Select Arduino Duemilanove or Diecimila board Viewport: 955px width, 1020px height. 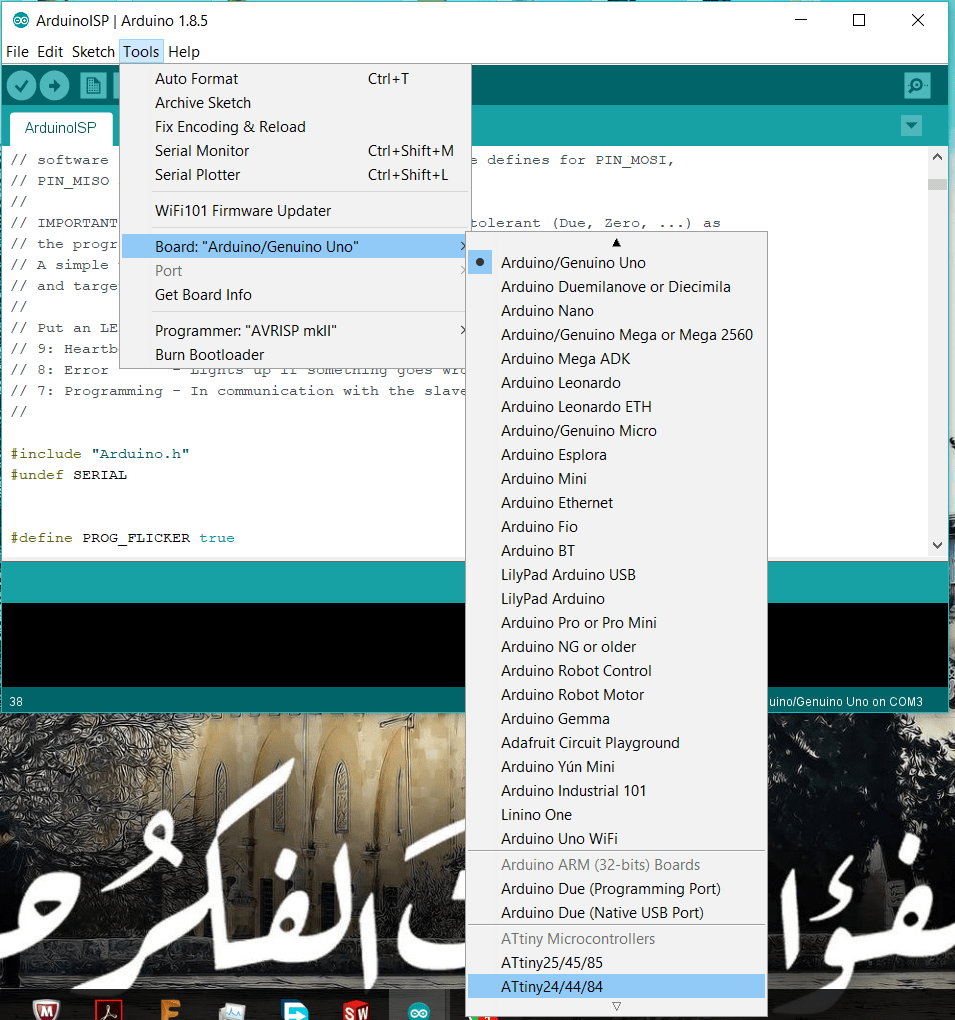(616, 287)
